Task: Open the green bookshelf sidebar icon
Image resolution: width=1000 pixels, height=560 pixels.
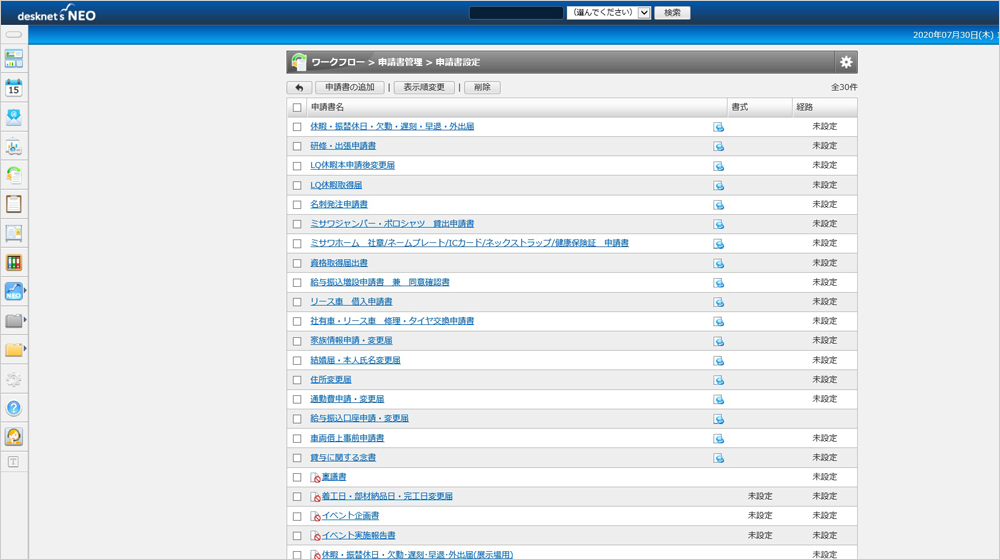Action: (14, 263)
